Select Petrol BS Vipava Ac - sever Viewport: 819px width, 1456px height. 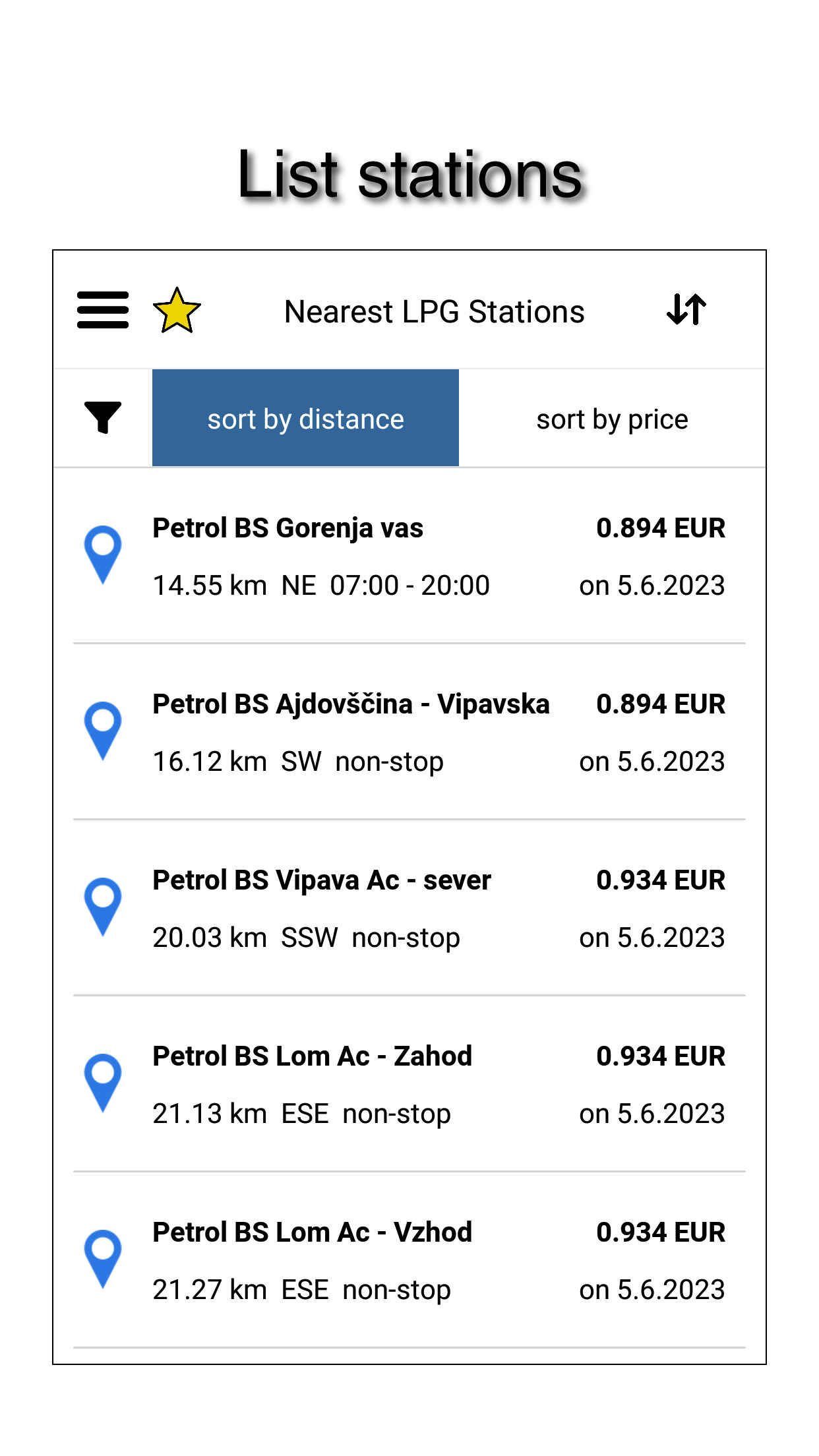[322, 880]
